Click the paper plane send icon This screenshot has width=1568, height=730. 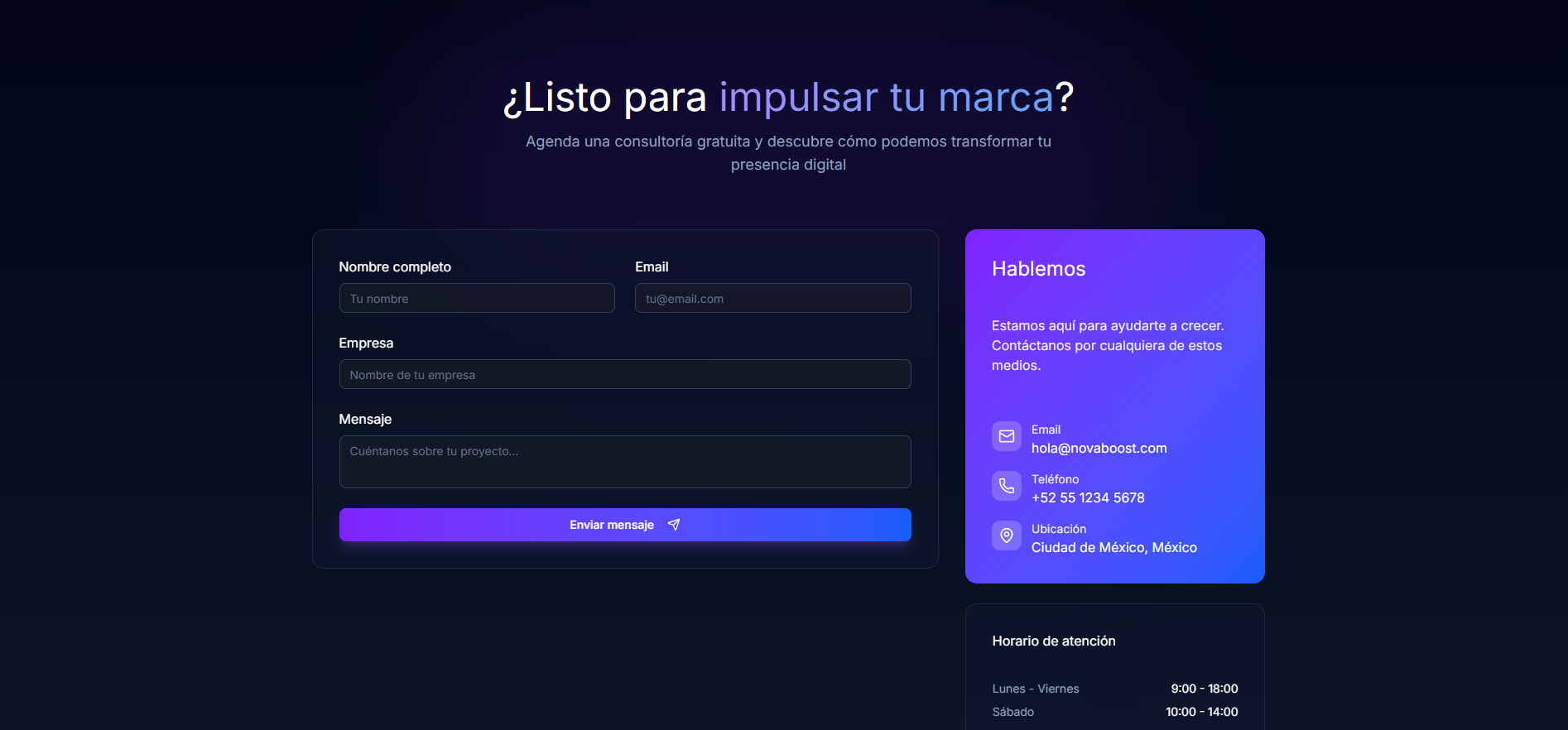[x=674, y=525]
